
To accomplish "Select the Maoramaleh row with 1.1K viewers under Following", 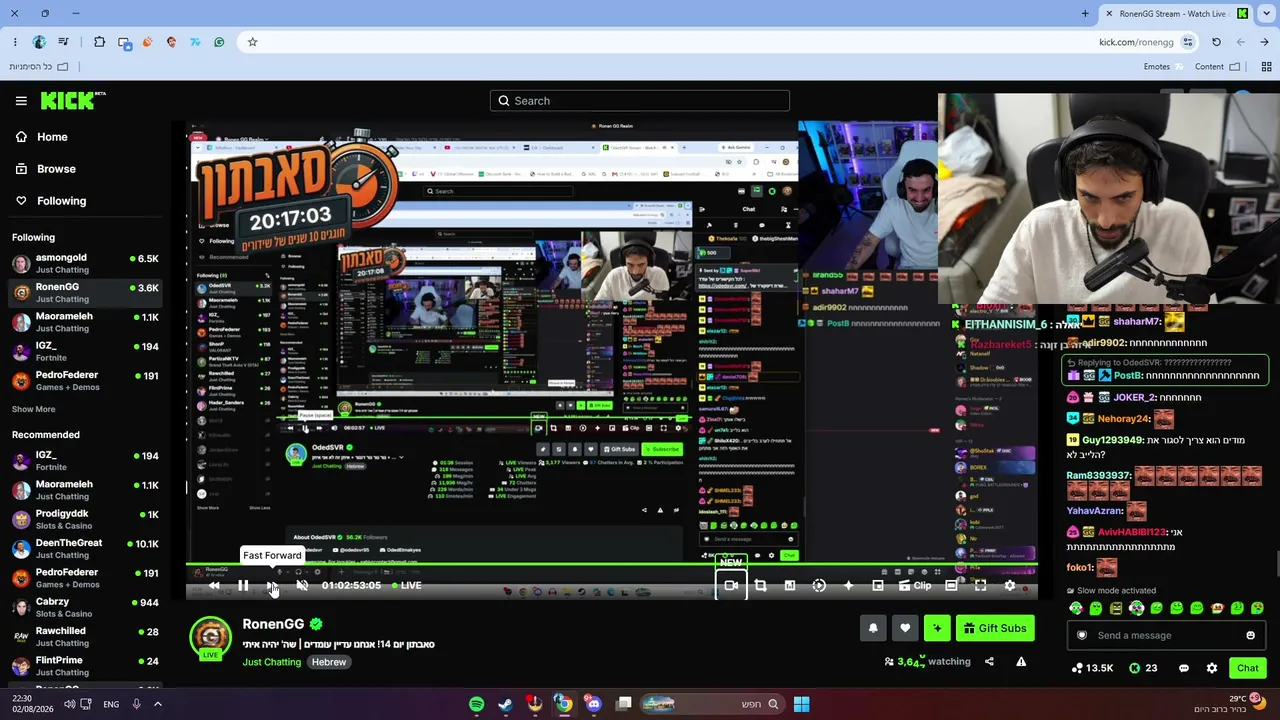I will [x=85, y=322].
